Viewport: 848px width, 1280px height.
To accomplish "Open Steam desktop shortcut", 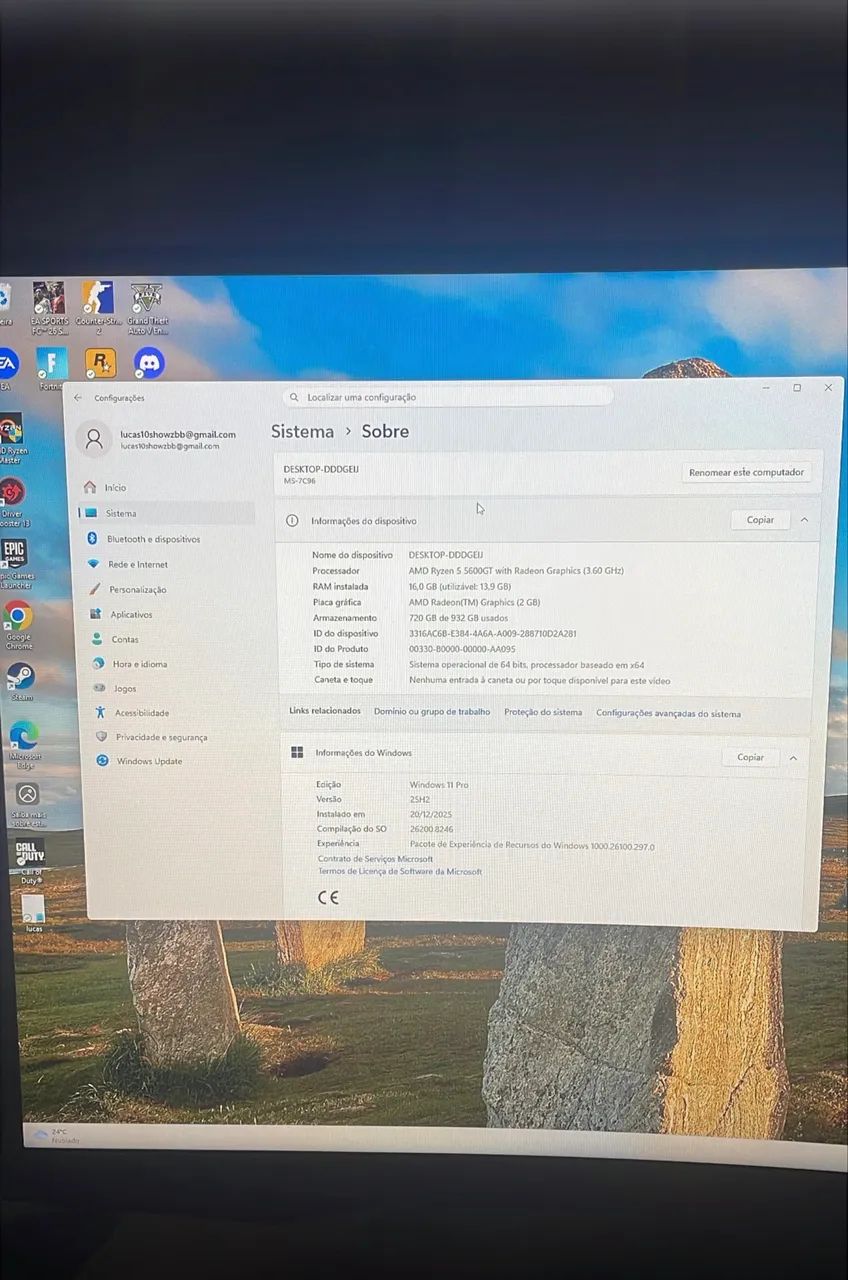I will (x=20, y=682).
